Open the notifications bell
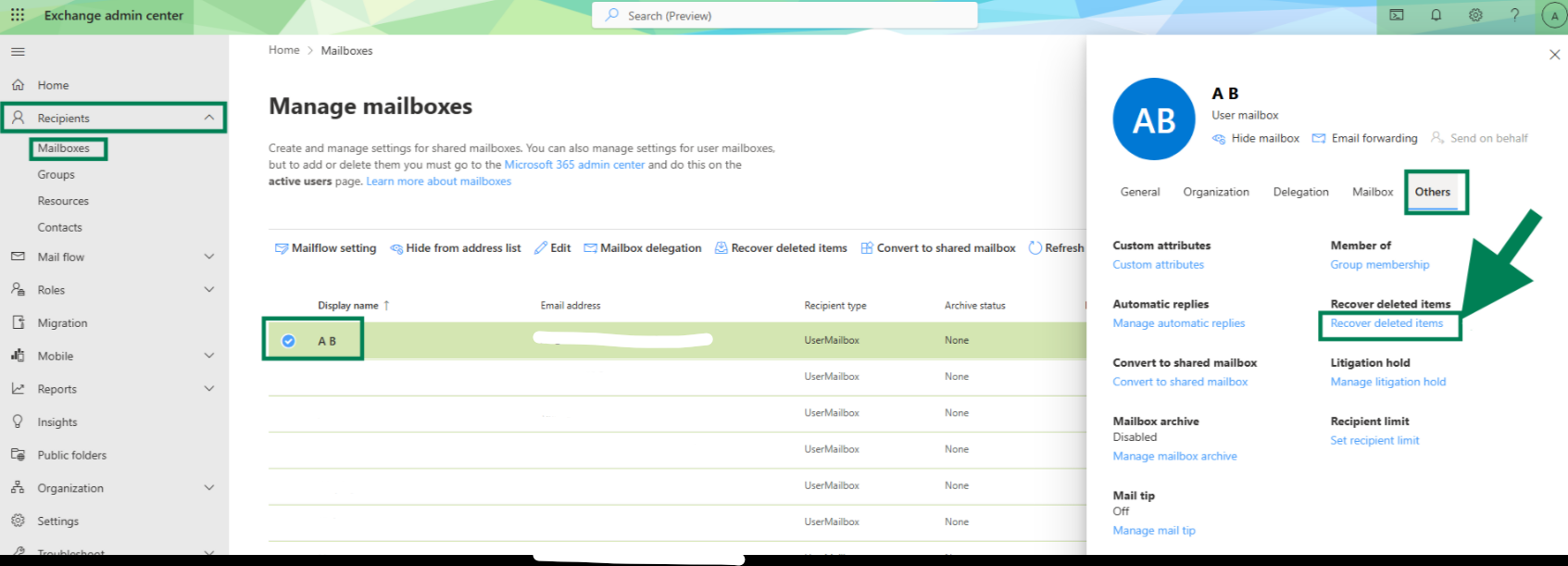 [x=1436, y=15]
